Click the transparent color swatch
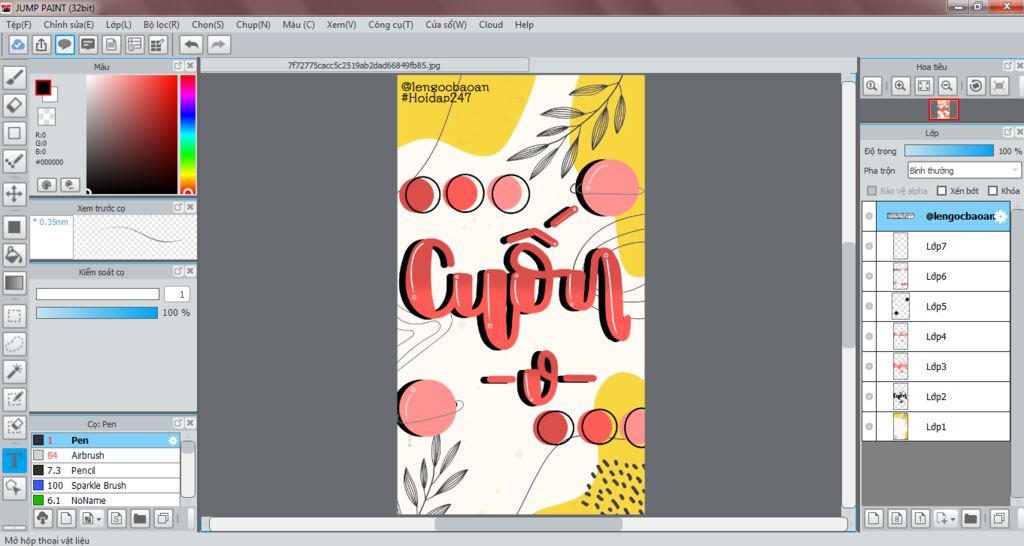Viewport: 1024px width, 546px height. tap(46, 116)
